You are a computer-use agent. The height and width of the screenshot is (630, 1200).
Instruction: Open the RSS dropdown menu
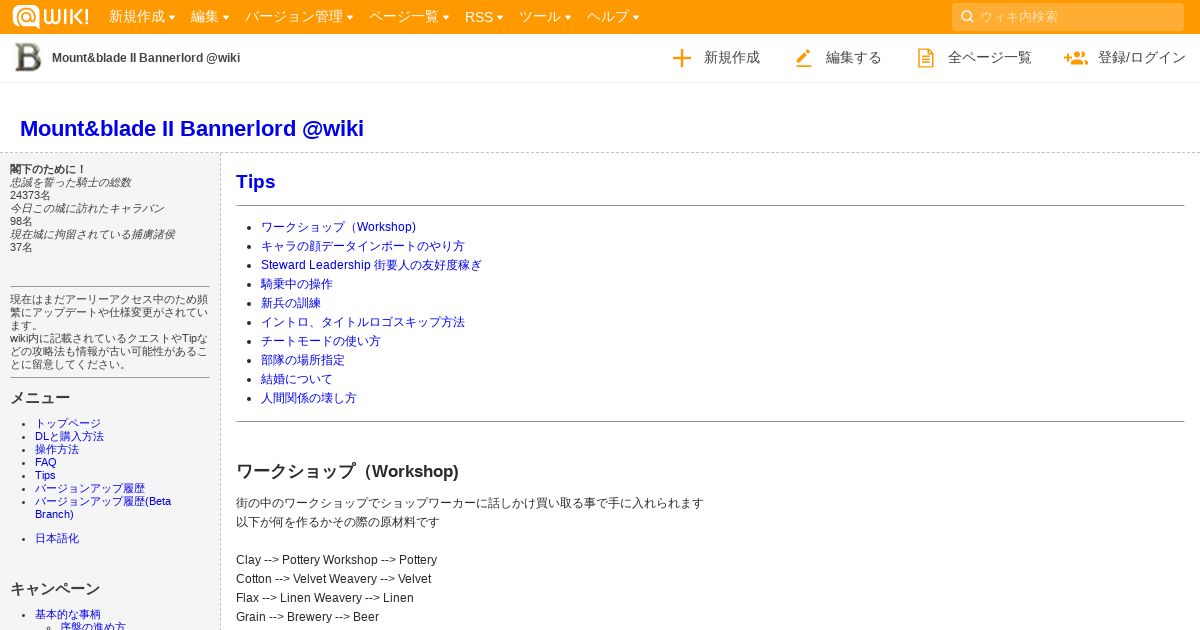(x=484, y=17)
